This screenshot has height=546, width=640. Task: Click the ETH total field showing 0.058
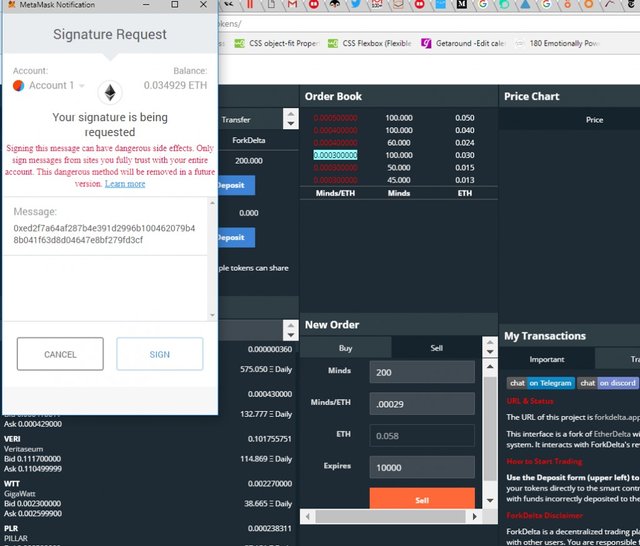[422, 436]
